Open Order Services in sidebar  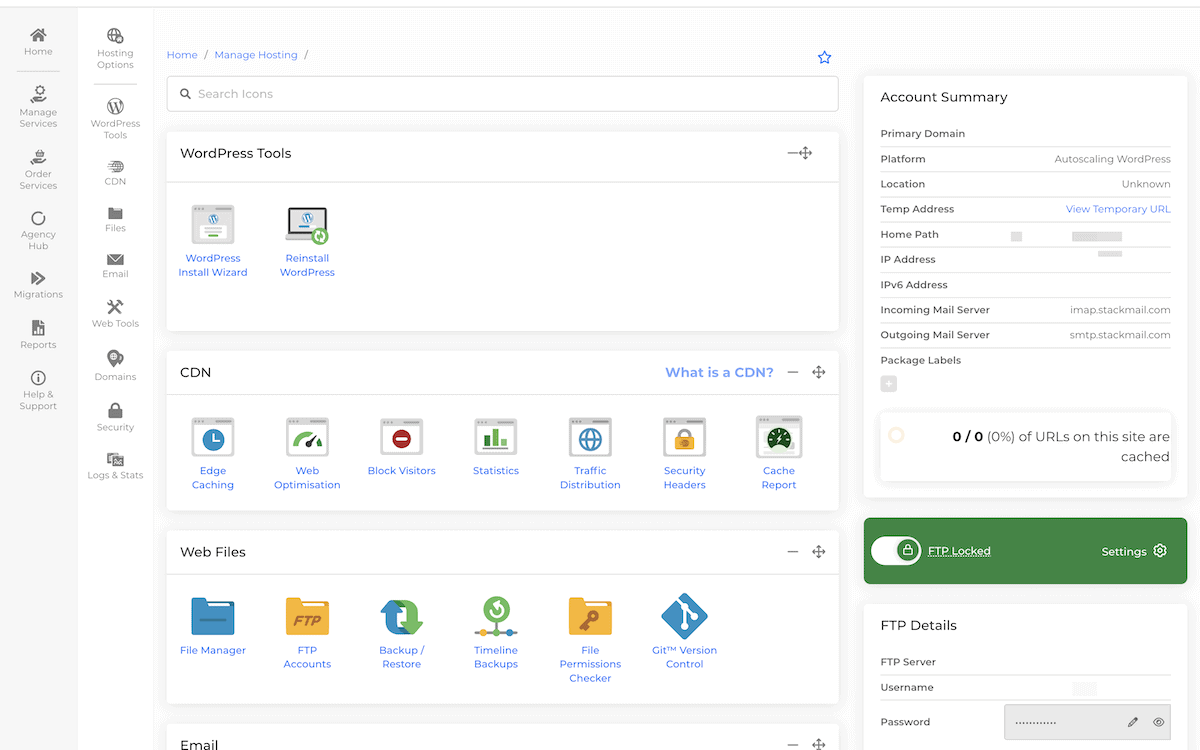click(x=38, y=170)
